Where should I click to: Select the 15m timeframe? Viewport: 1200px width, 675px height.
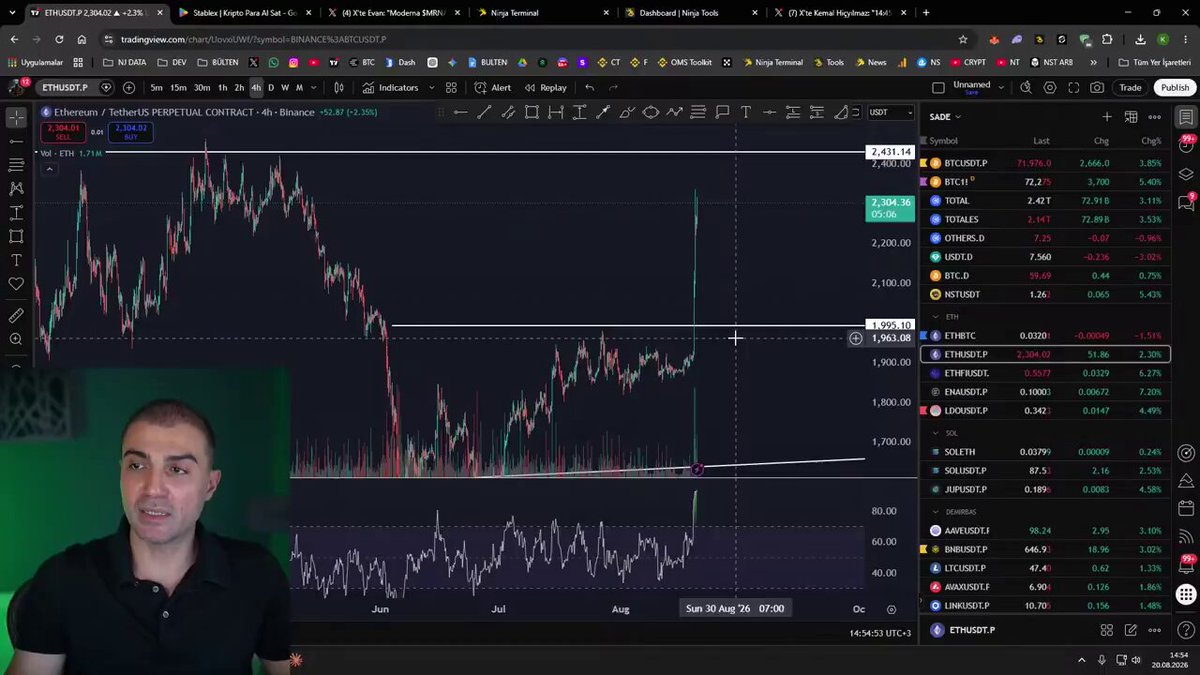click(178, 88)
